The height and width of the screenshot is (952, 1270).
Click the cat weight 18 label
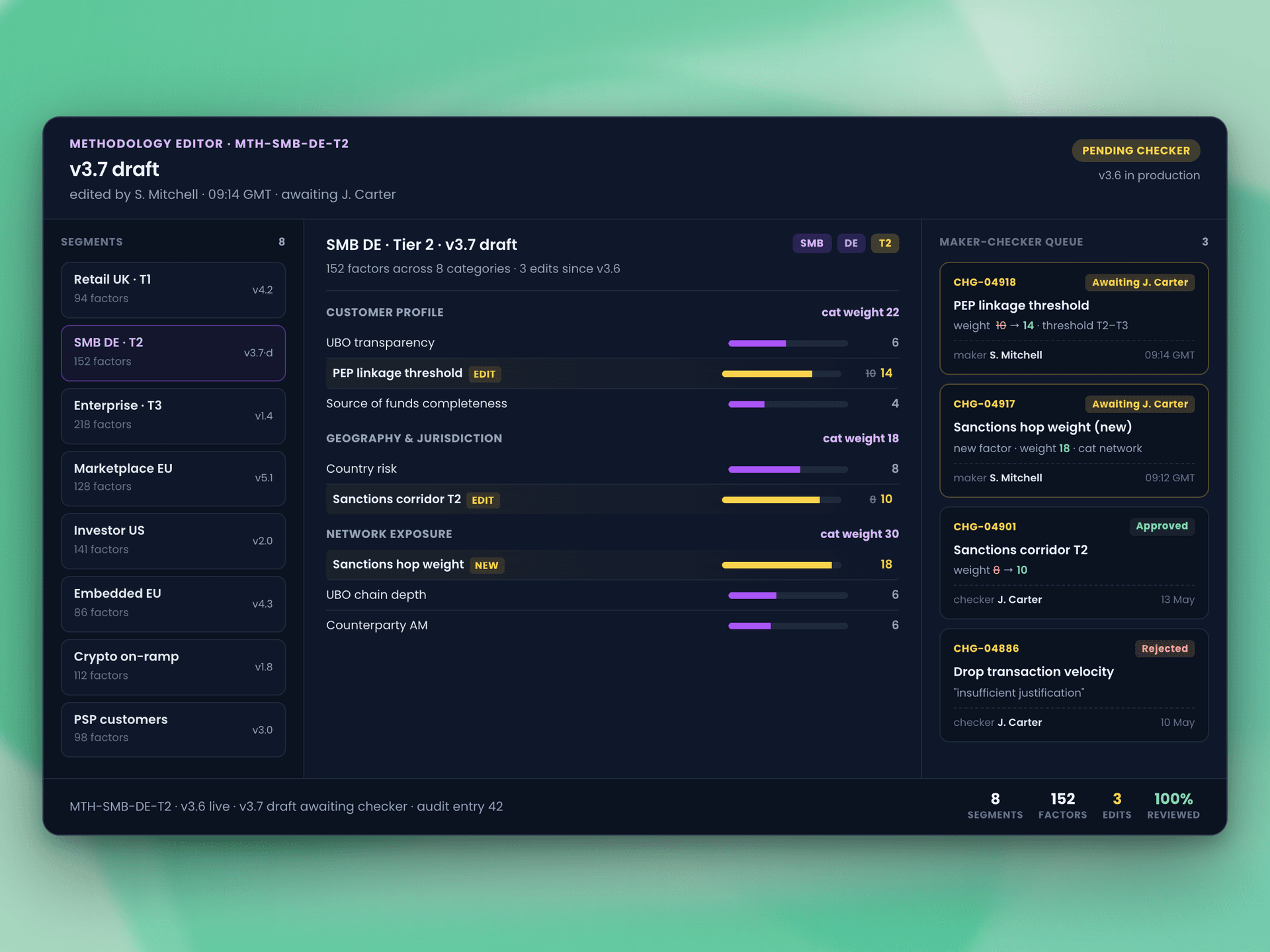(861, 438)
